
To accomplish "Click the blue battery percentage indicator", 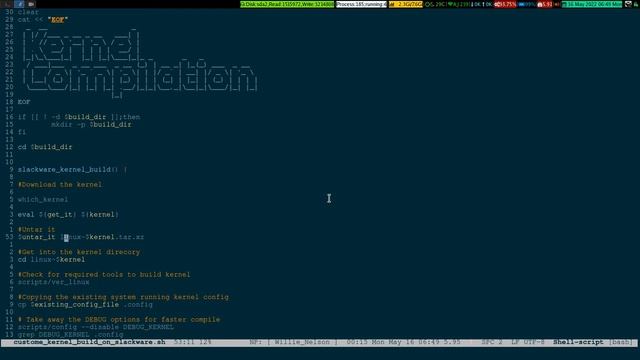I will [x=527, y=4].
